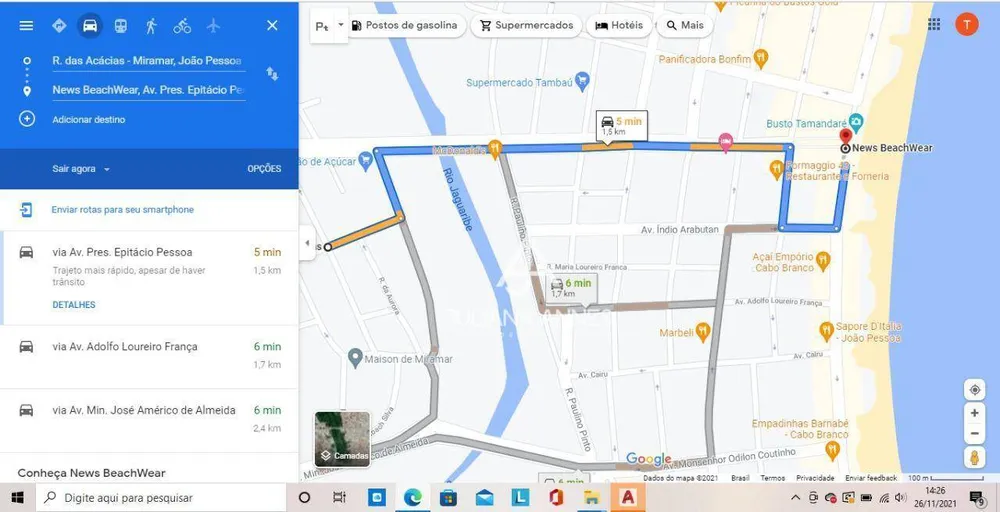1000x512 pixels.
Task: Zoom in on the map
Action: (974, 413)
